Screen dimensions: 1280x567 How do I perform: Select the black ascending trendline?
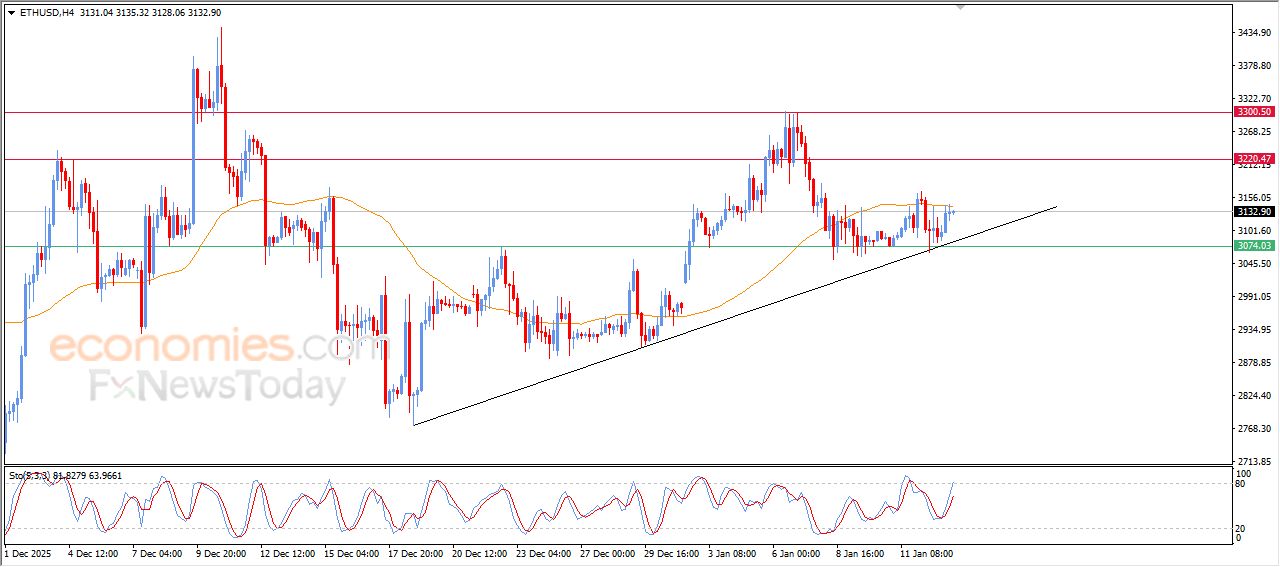tap(735, 316)
